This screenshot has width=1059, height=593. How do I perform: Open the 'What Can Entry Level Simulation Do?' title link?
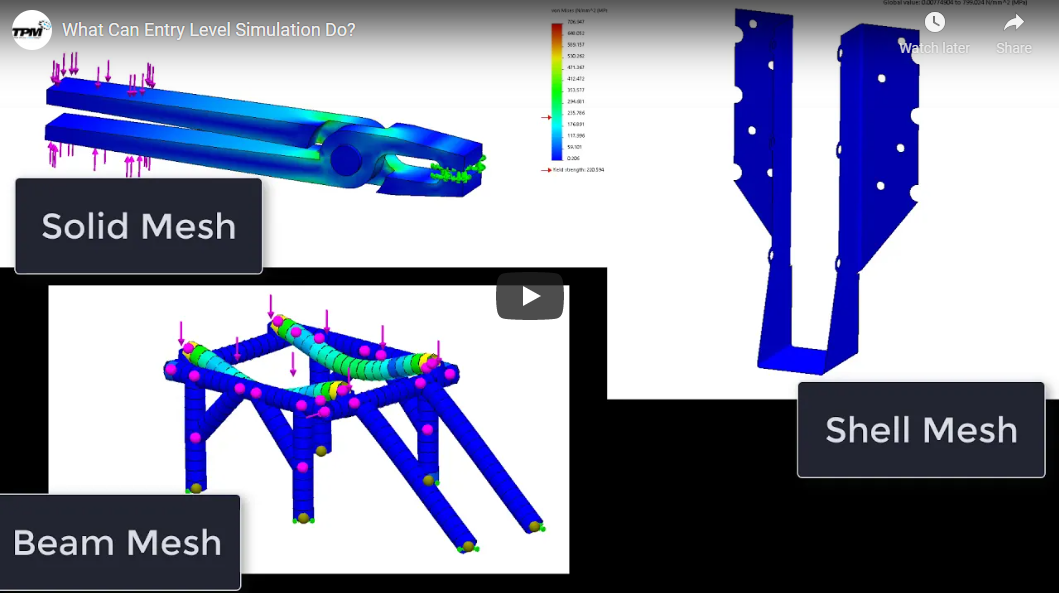click(x=208, y=30)
